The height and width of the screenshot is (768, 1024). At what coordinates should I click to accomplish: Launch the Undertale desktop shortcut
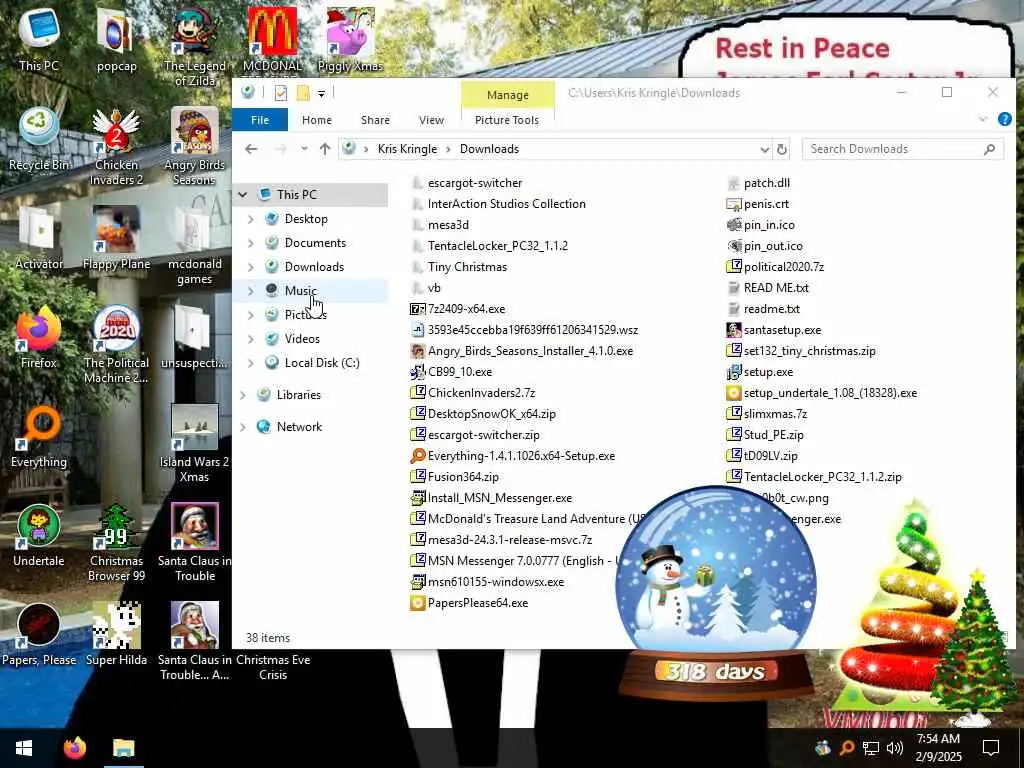click(39, 535)
